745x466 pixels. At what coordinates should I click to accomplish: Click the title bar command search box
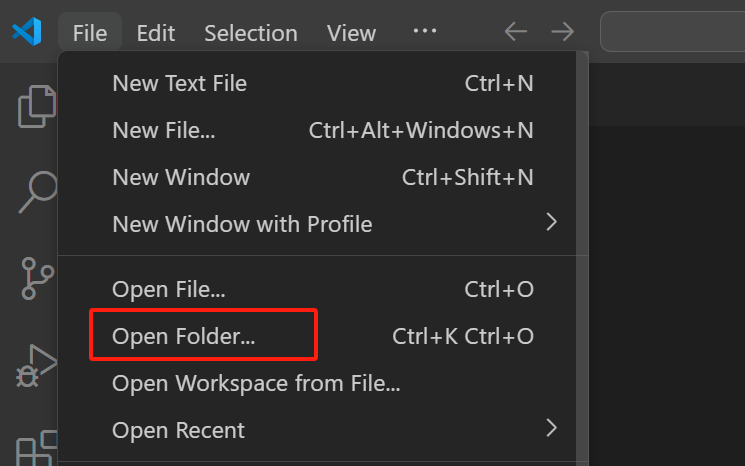[x=672, y=32]
